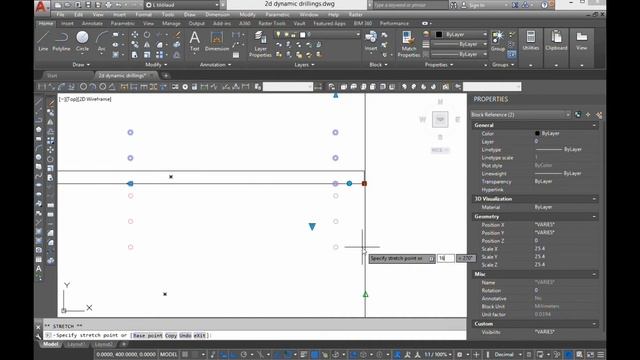Toggle the selected square button in Groups panel
This screenshot has width=640, height=360.
(x=511, y=53)
